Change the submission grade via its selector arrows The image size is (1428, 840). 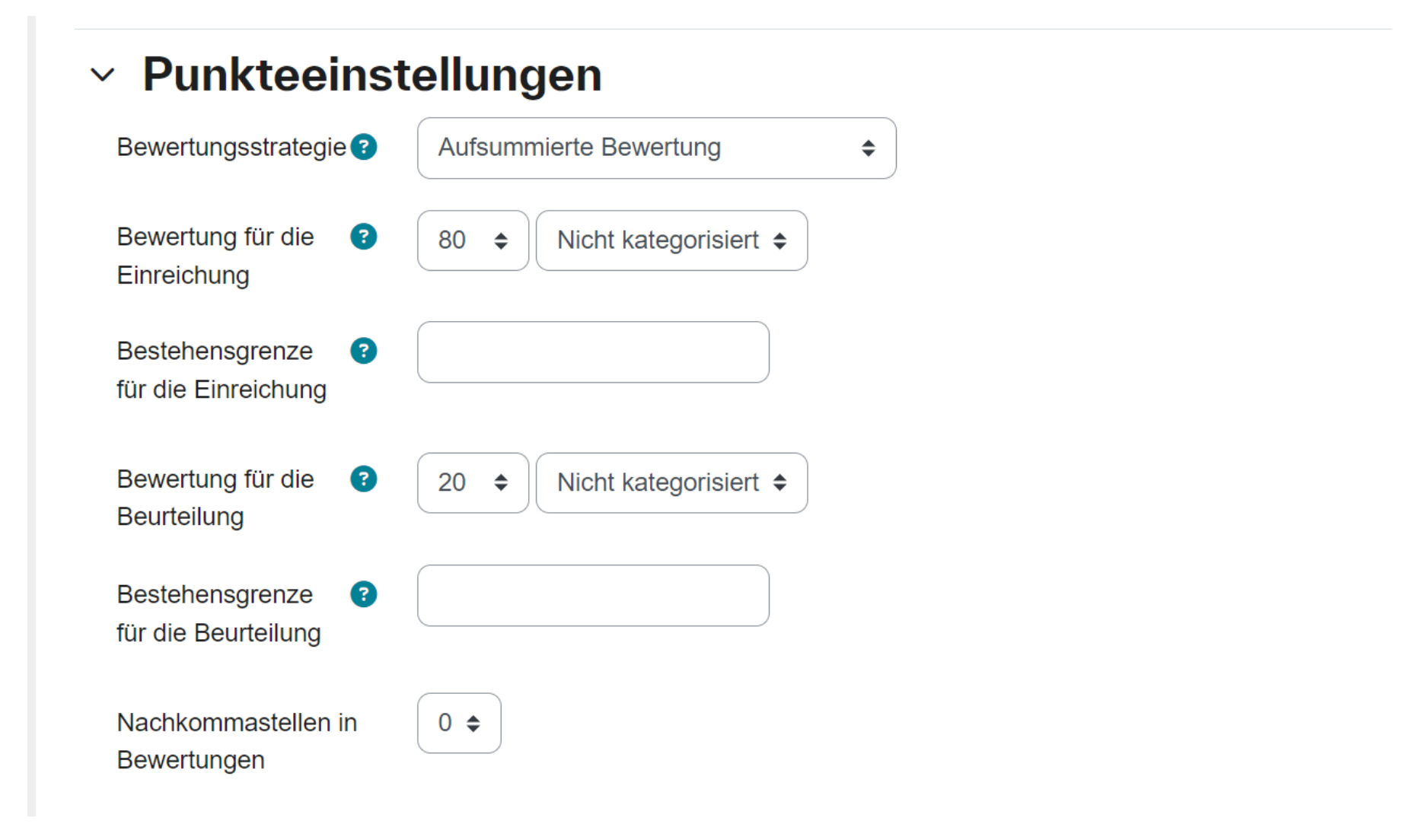(x=499, y=240)
